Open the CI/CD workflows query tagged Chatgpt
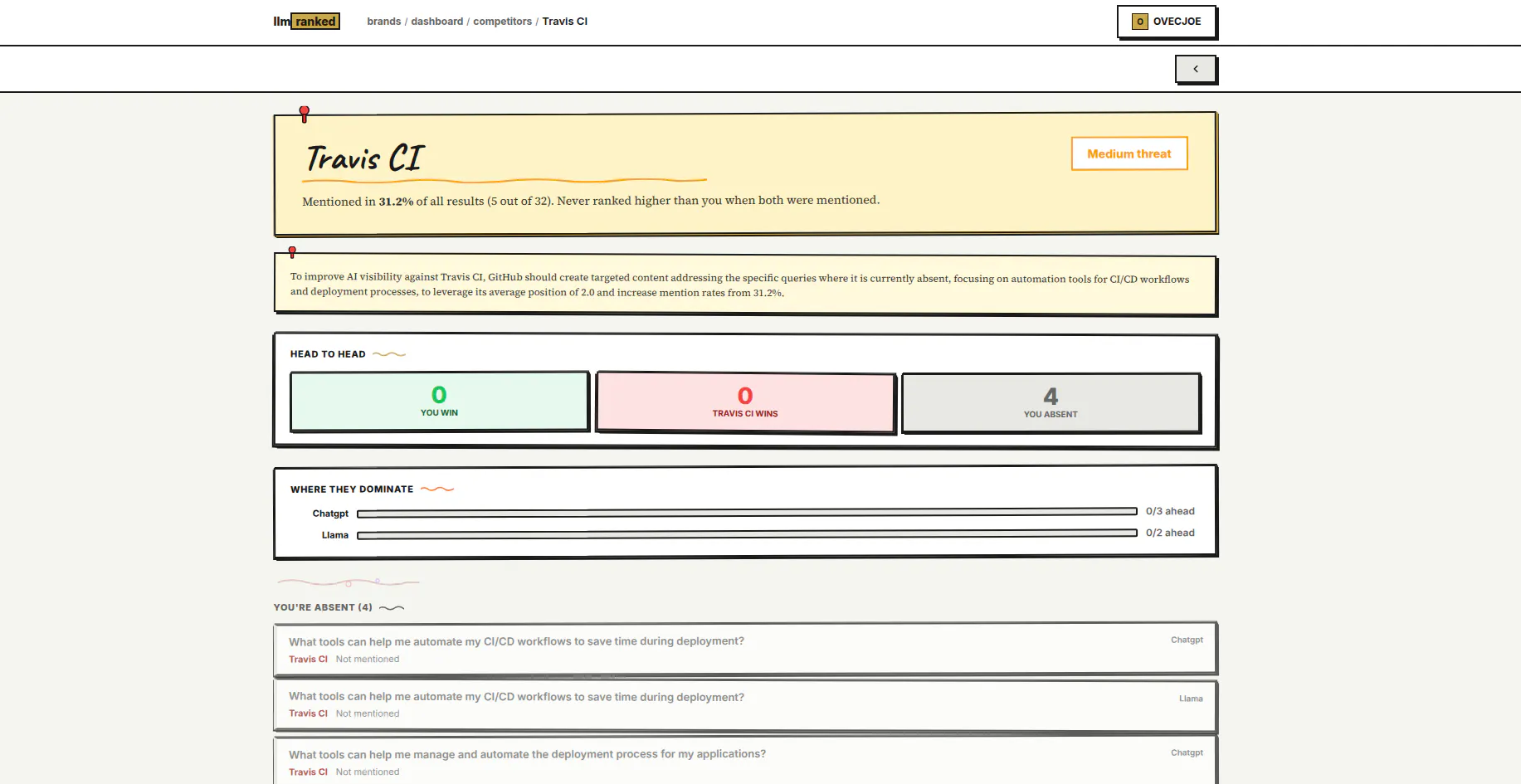1521x784 pixels. [x=745, y=649]
